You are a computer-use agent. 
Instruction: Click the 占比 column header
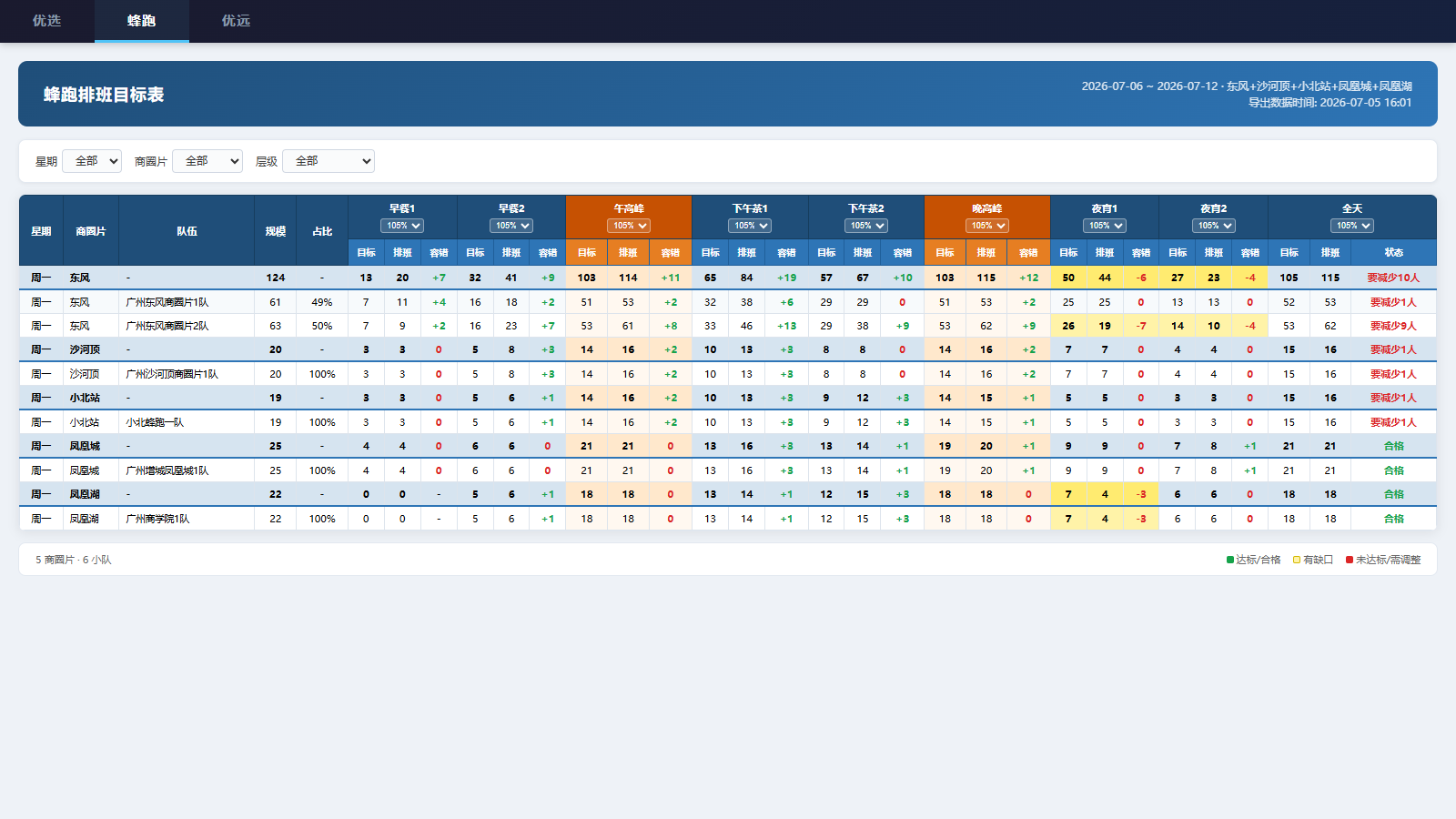322,231
